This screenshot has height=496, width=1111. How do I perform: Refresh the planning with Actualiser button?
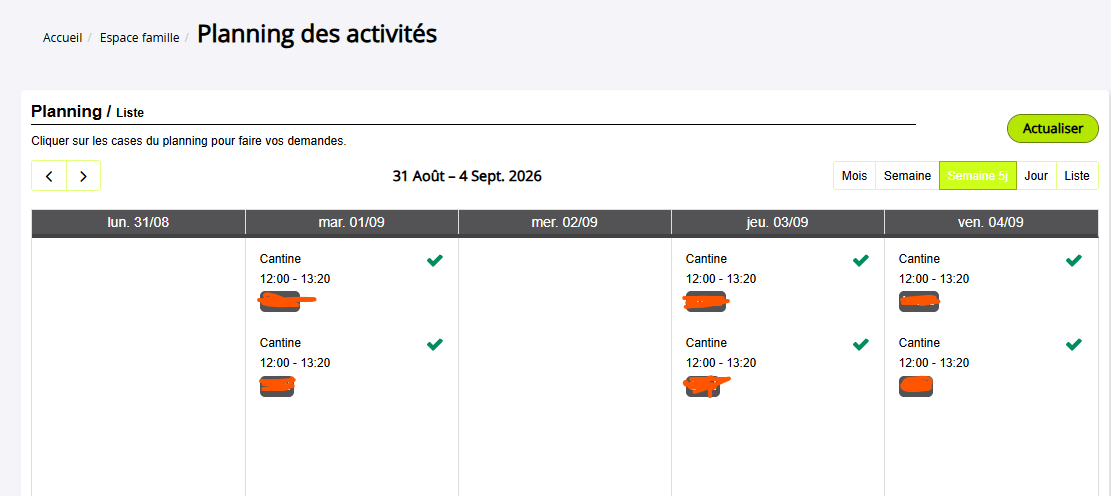click(1052, 128)
